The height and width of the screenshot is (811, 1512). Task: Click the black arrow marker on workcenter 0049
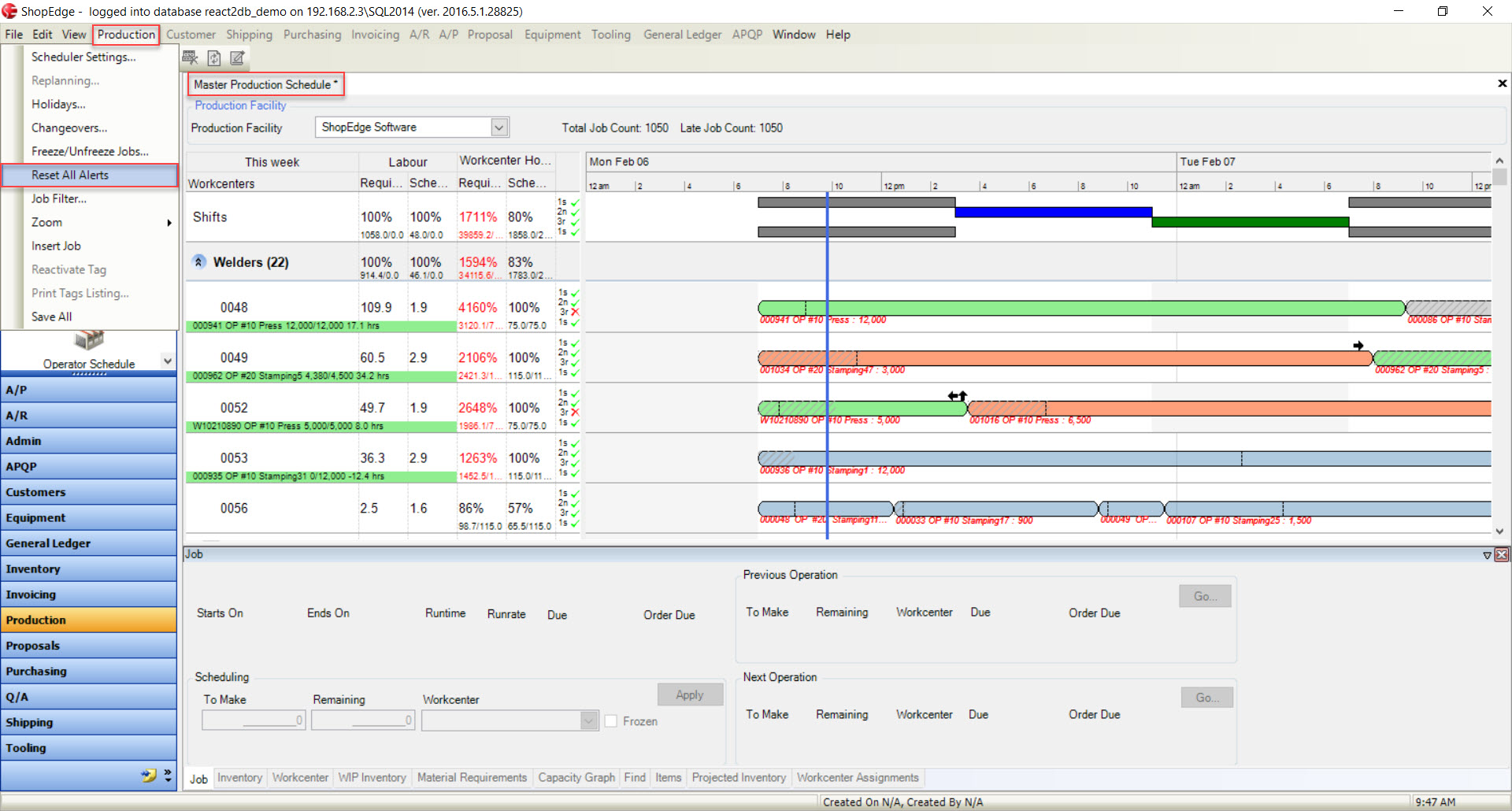[x=1358, y=346]
